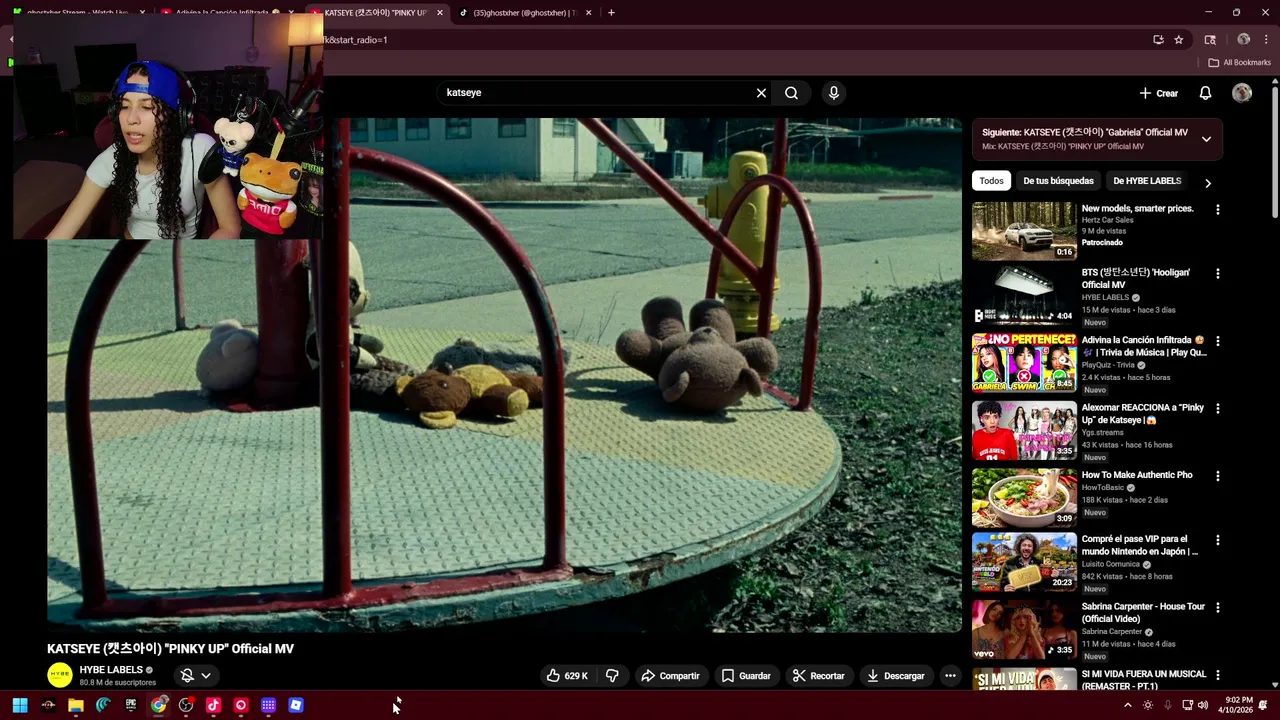Viewport: 1280px width, 720px height.
Task: Click the teal swirl app taskbar icon
Action: (103, 705)
